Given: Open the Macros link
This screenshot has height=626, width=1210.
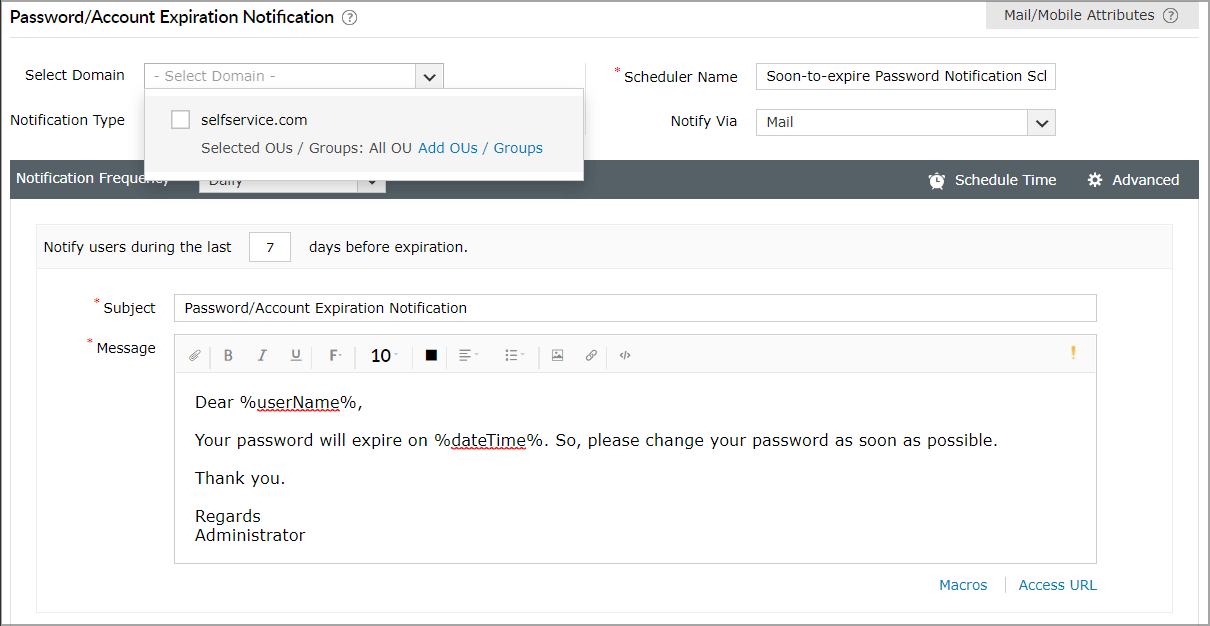Looking at the screenshot, I should pos(963,585).
